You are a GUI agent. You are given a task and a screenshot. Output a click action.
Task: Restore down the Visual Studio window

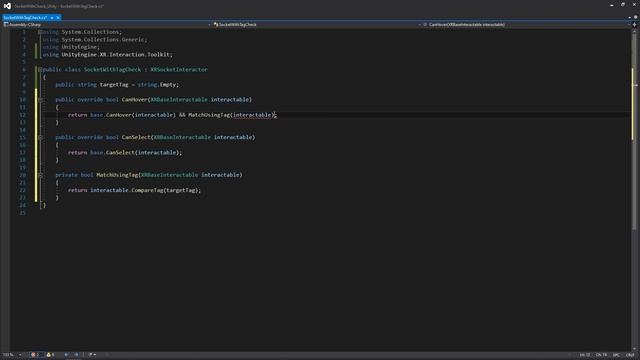pyautogui.click(x=623, y=5)
